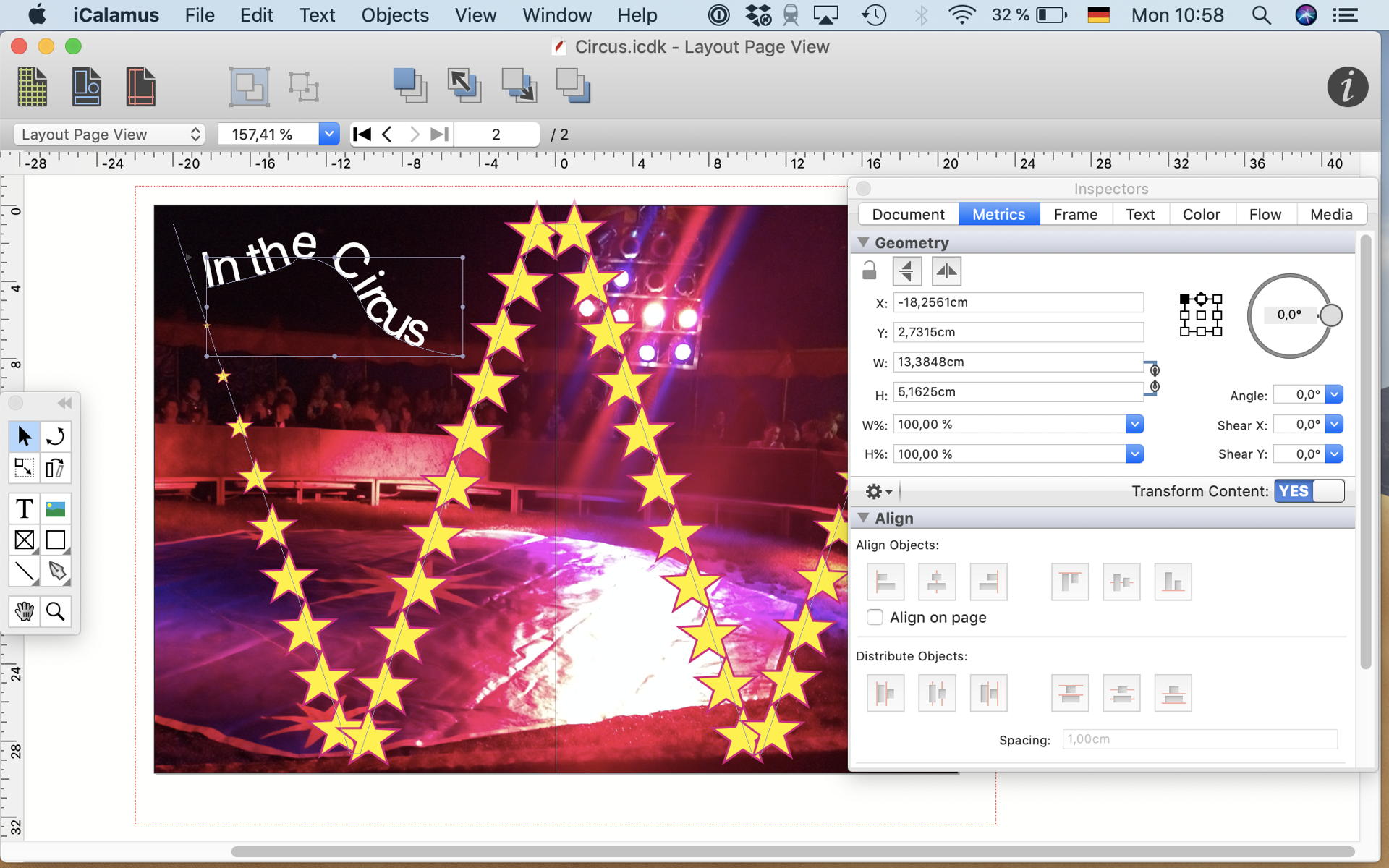Click the horizontal scrollbar at bottom
The height and width of the screenshot is (868, 1389).
coord(792,851)
